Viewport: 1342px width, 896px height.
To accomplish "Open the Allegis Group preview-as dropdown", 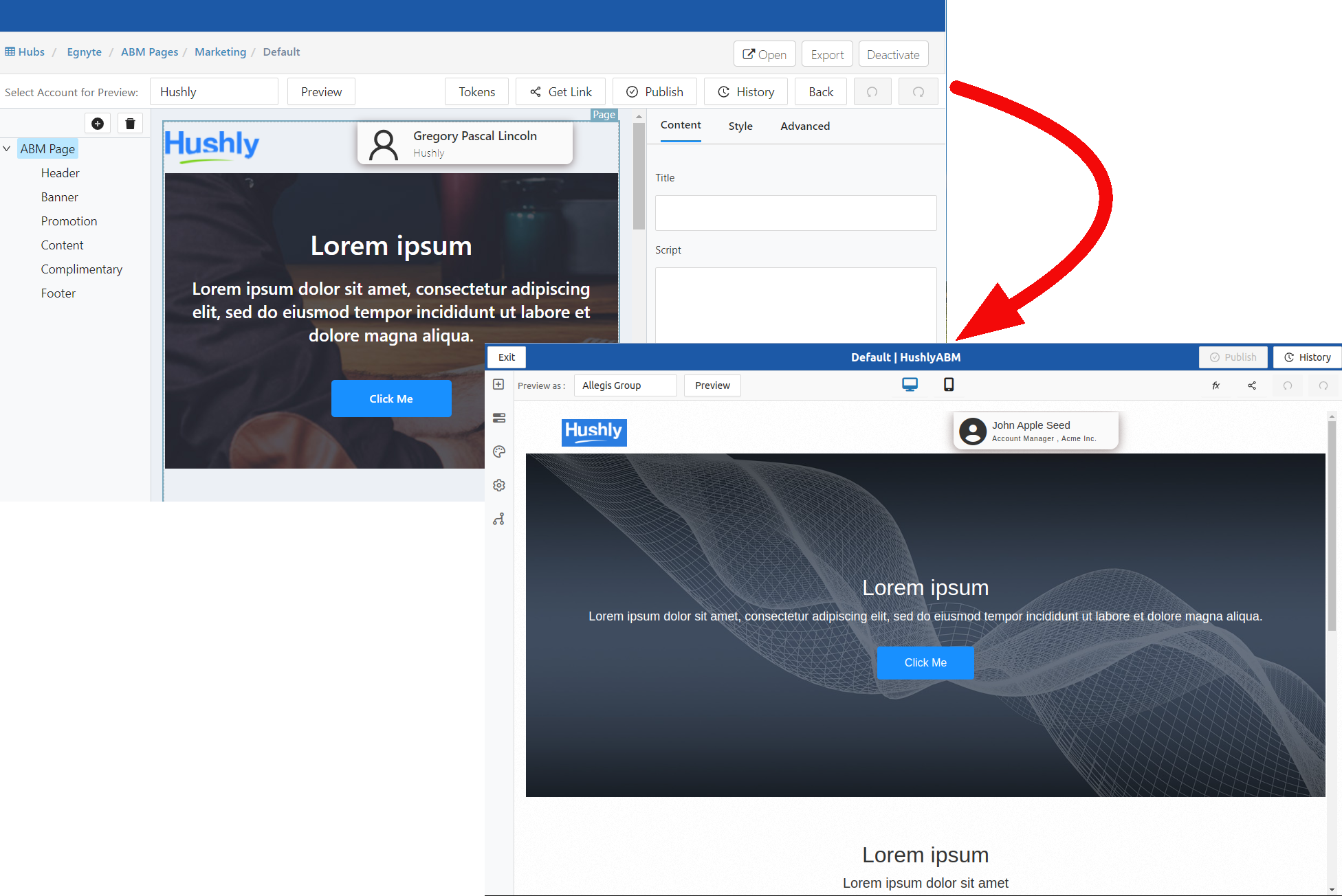I will [625, 385].
